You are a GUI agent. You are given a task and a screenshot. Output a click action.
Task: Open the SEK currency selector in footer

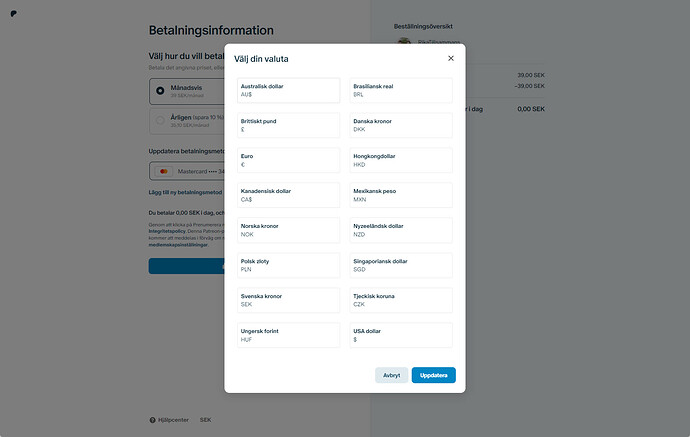click(206, 420)
